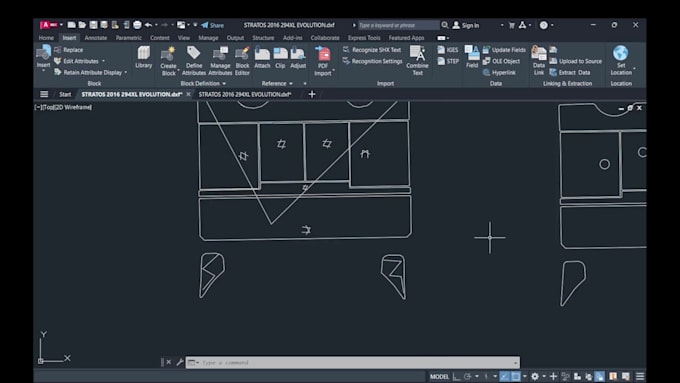Click the New file icon in quick access toolbar
This screenshot has width=680, height=383.
coord(72,25)
